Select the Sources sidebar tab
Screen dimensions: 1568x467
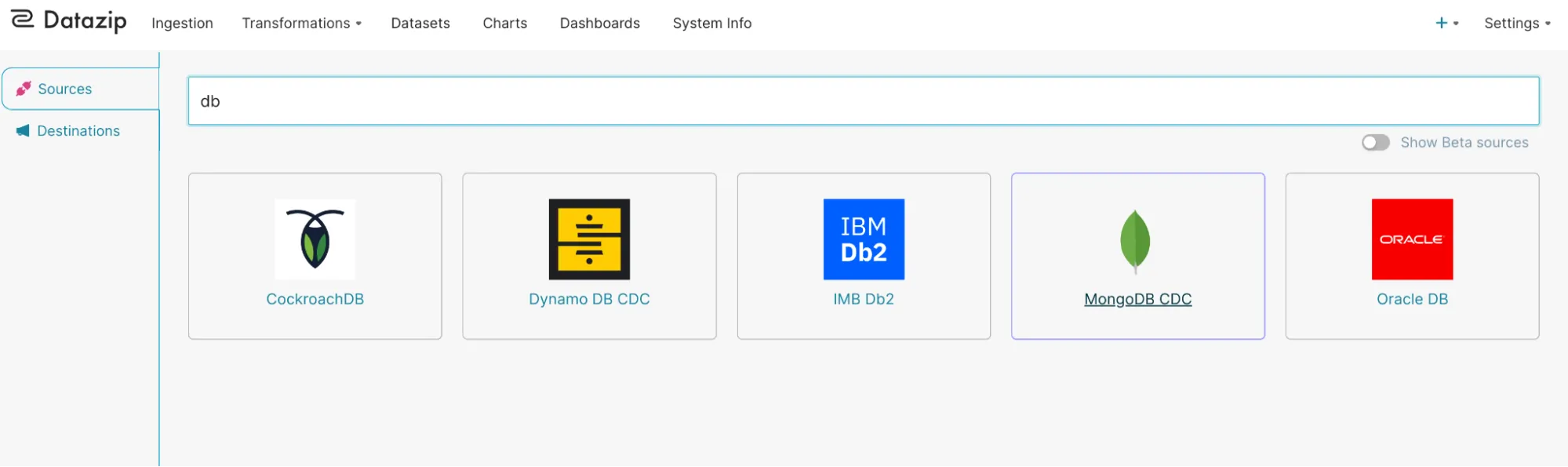(81, 89)
